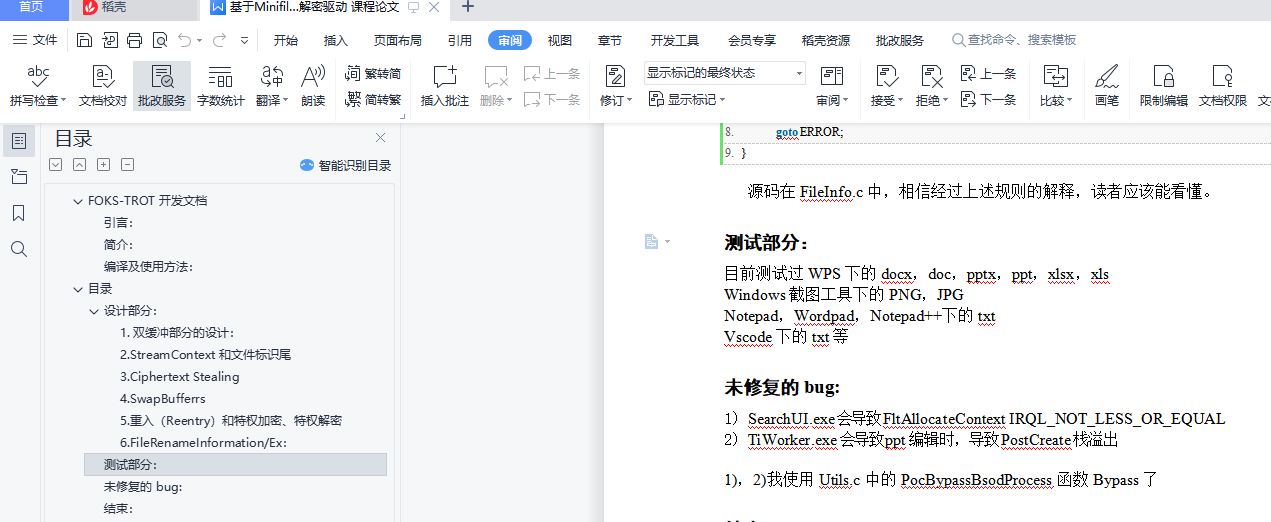1271x522 pixels.
Task: Open 限制编辑 restrict editing
Action: (1163, 86)
